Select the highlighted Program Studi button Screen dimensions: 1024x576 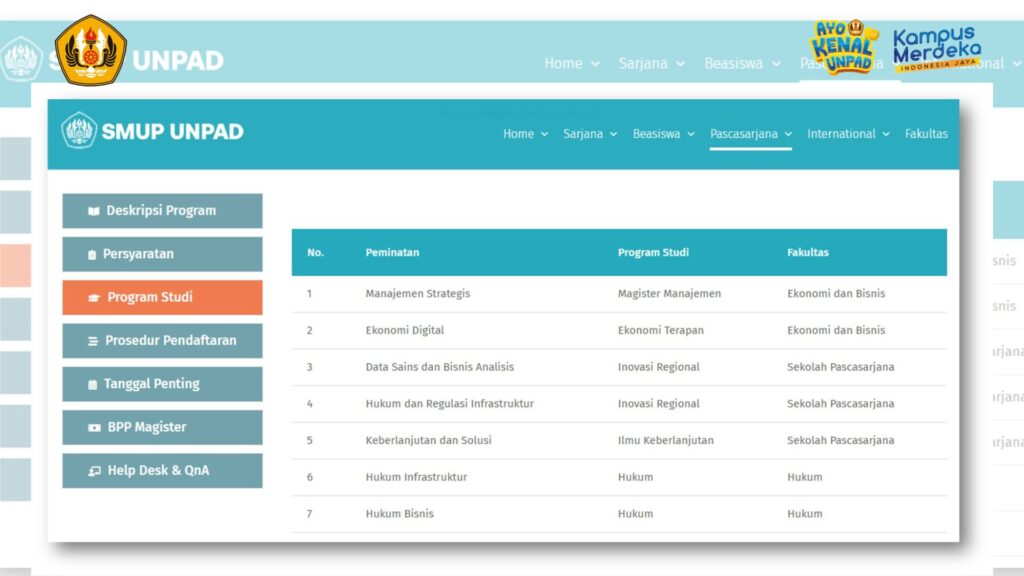pos(163,297)
